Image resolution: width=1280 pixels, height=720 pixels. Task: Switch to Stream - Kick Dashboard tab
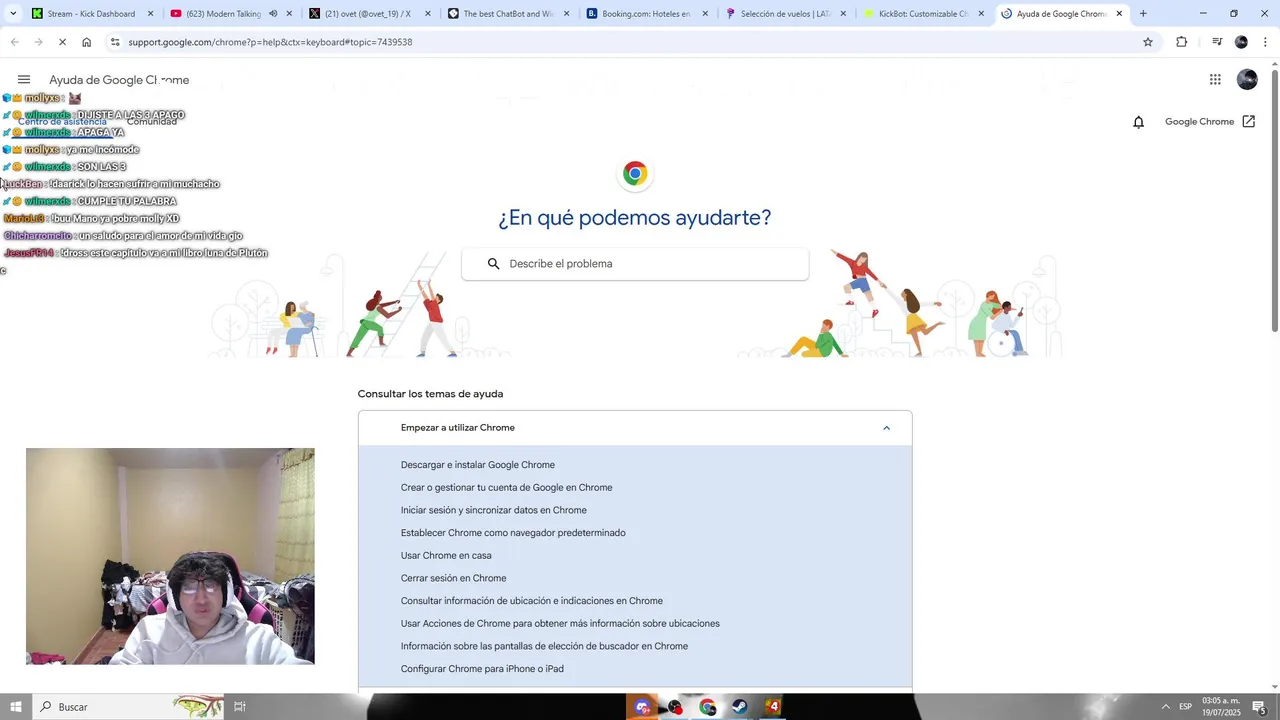pos(91,14)
